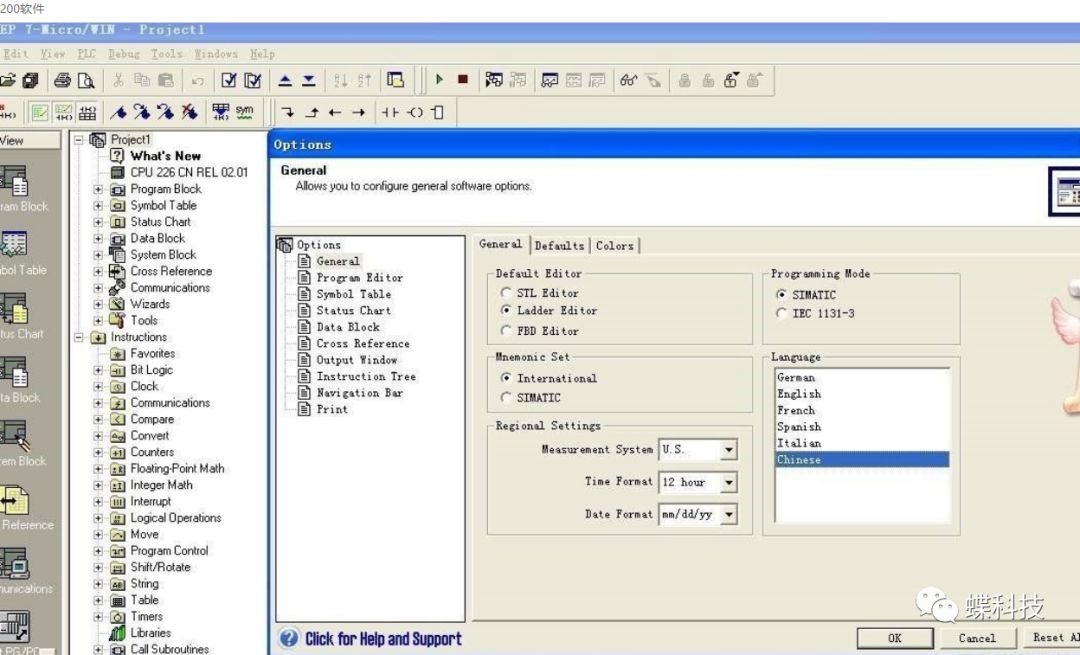The image size is (1080, 655).
Task: Insert a contact with the contact icon
Action: click(391, 112)
